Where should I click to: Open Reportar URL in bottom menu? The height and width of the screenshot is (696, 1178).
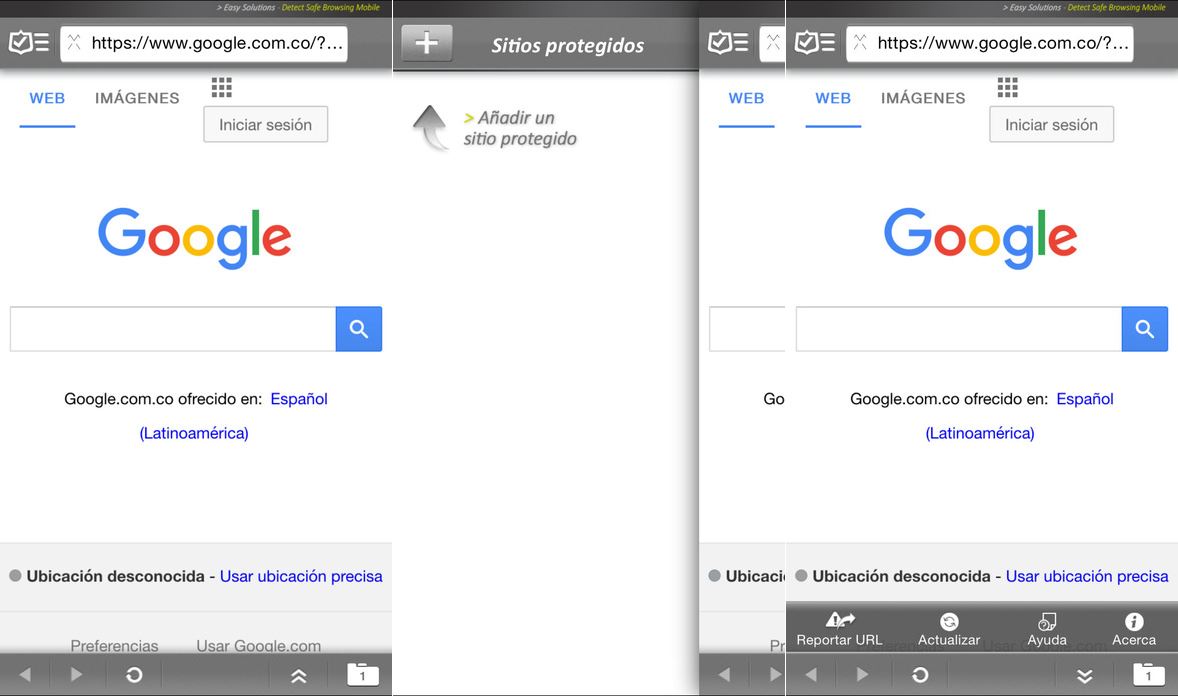tap(839, 629)
